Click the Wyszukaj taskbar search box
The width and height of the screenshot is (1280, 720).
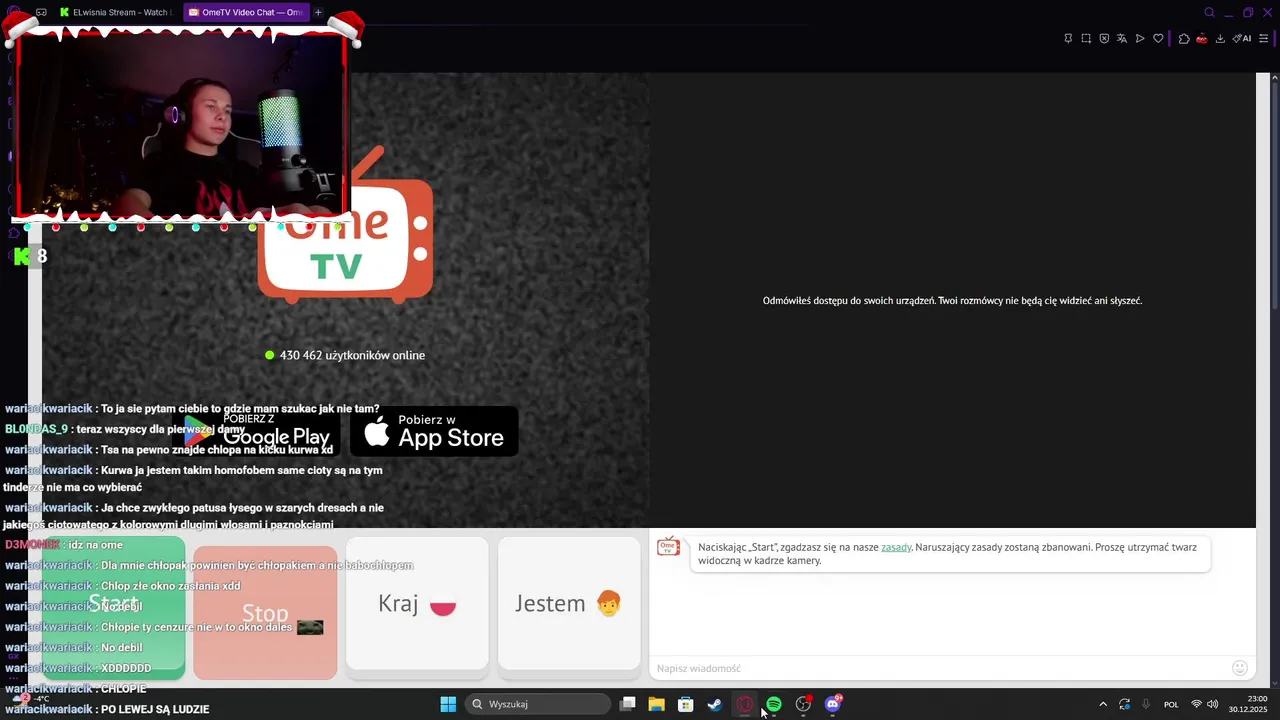pos(538,704)
